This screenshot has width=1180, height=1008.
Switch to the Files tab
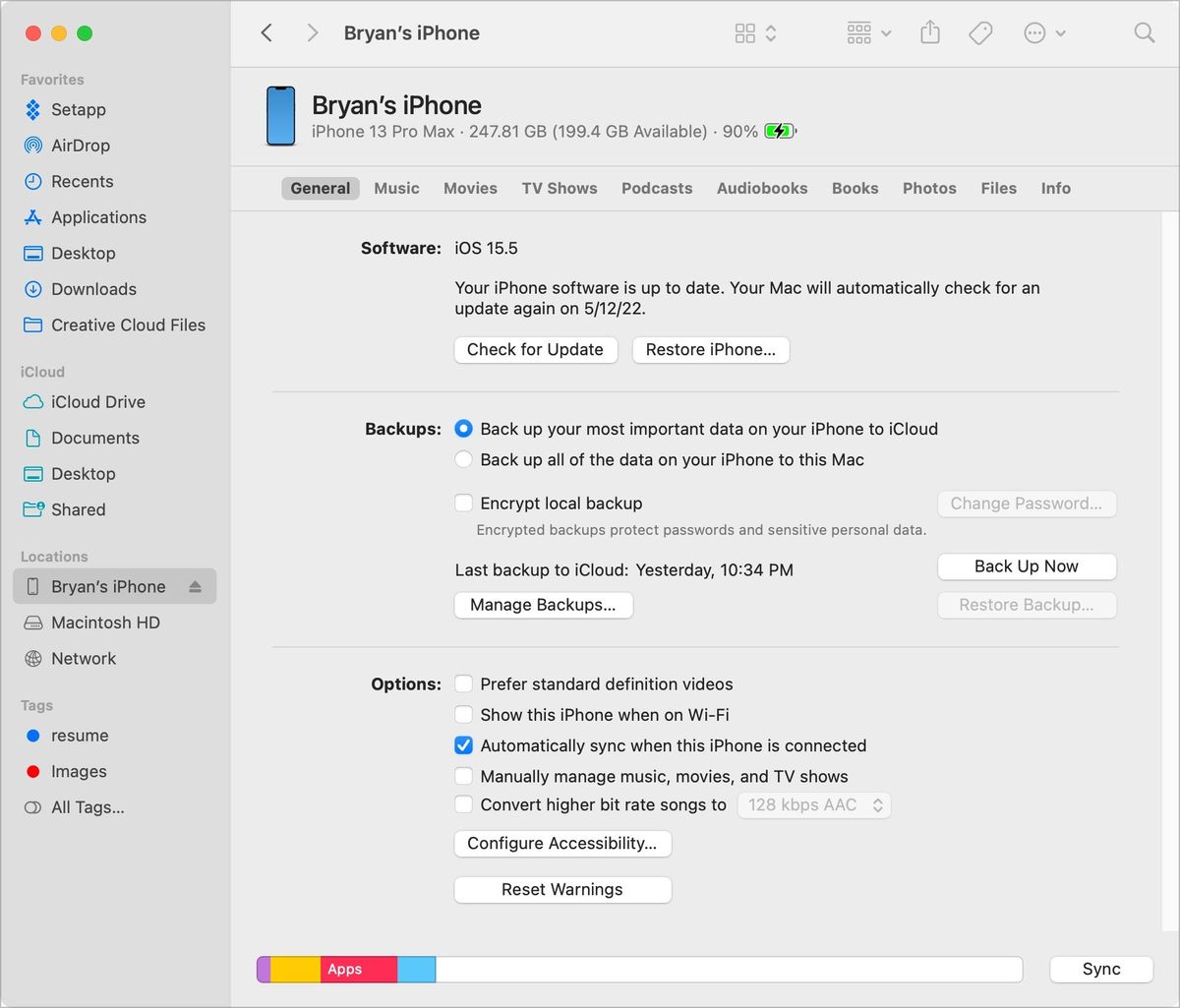pyautogui.click(x=998, y=188)
